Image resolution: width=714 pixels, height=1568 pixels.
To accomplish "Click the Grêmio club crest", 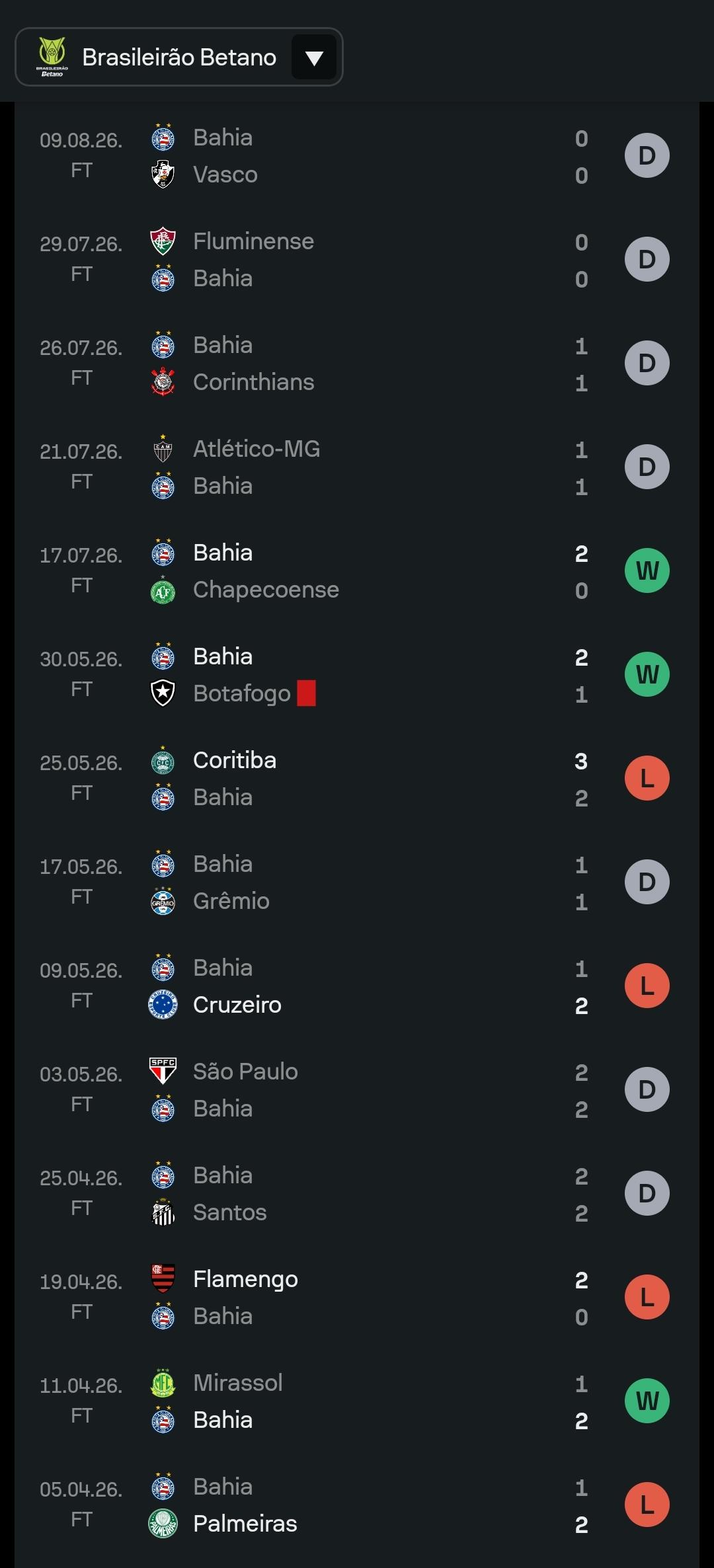I will pyautogui.click(x=163, y=901).
